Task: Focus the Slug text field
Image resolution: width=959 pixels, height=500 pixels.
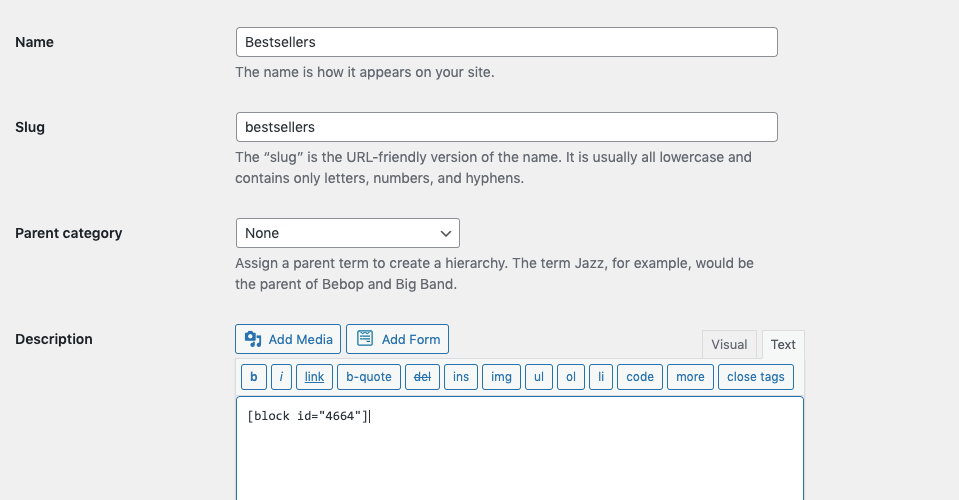Action: 506,127
